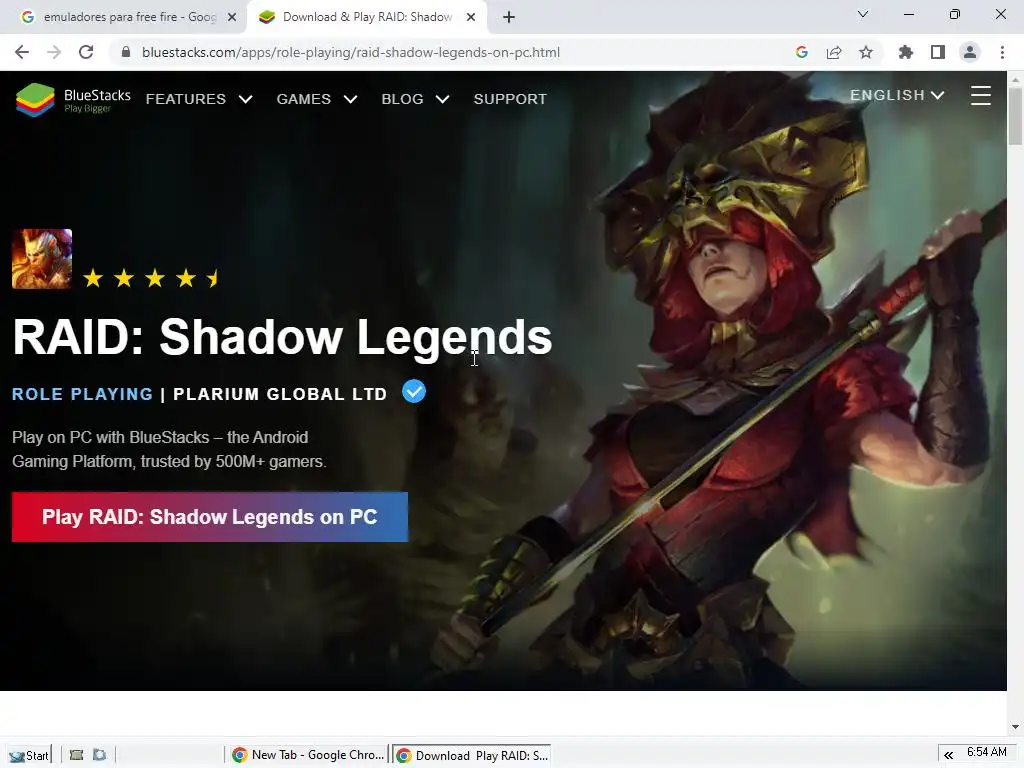Click the browser forward arrow
1024x768 pixels.
click(x=54, y=52)
